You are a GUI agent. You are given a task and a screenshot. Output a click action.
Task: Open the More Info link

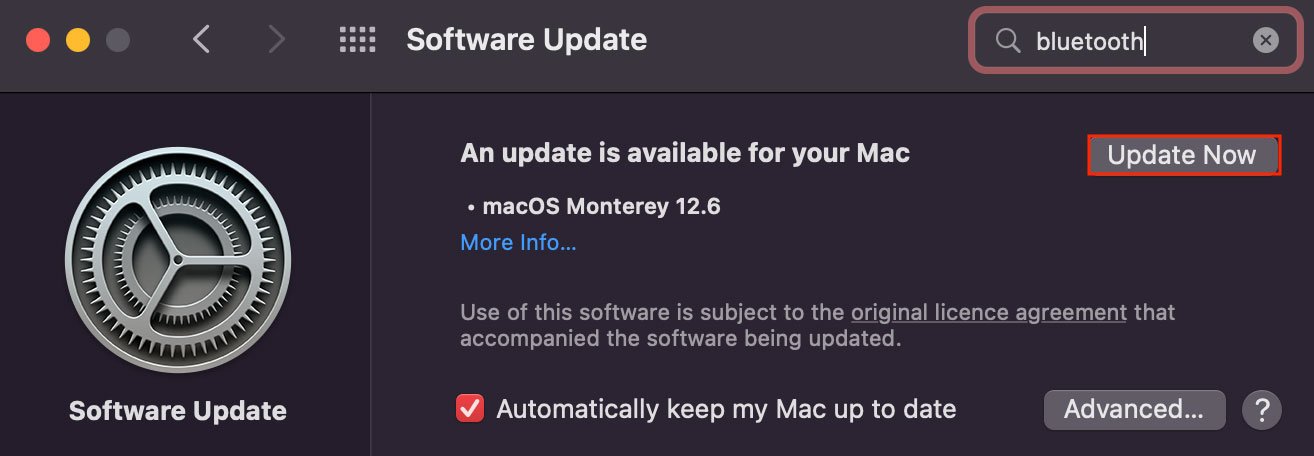point(518,243)
